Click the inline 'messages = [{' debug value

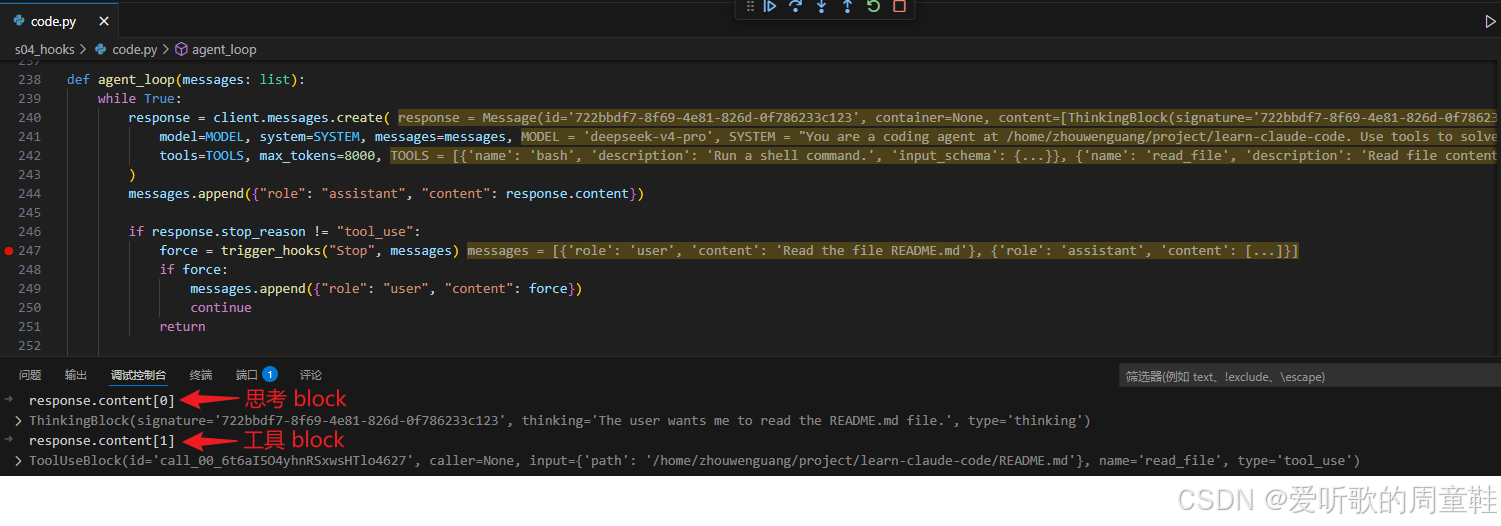tap(517, 251)
